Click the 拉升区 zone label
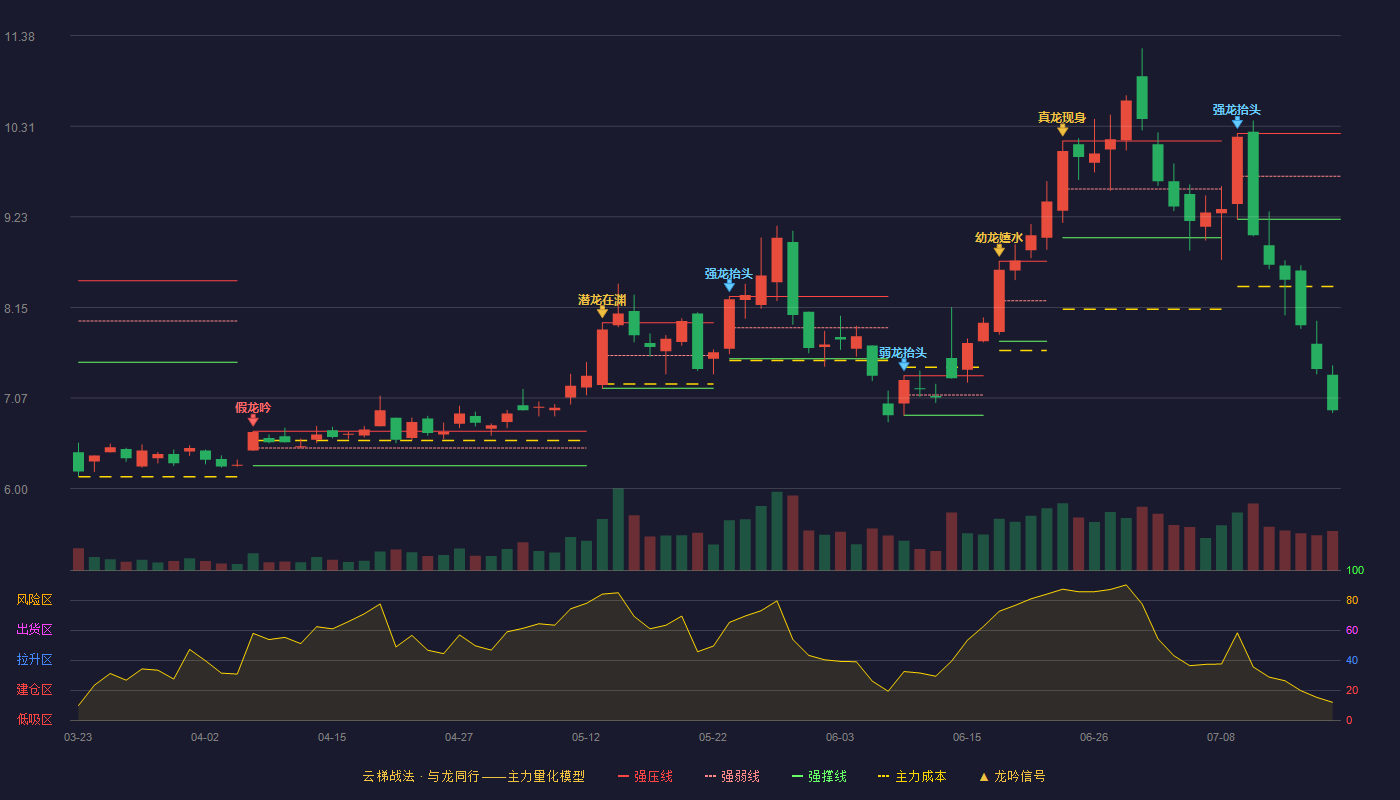 pos(34,660)
